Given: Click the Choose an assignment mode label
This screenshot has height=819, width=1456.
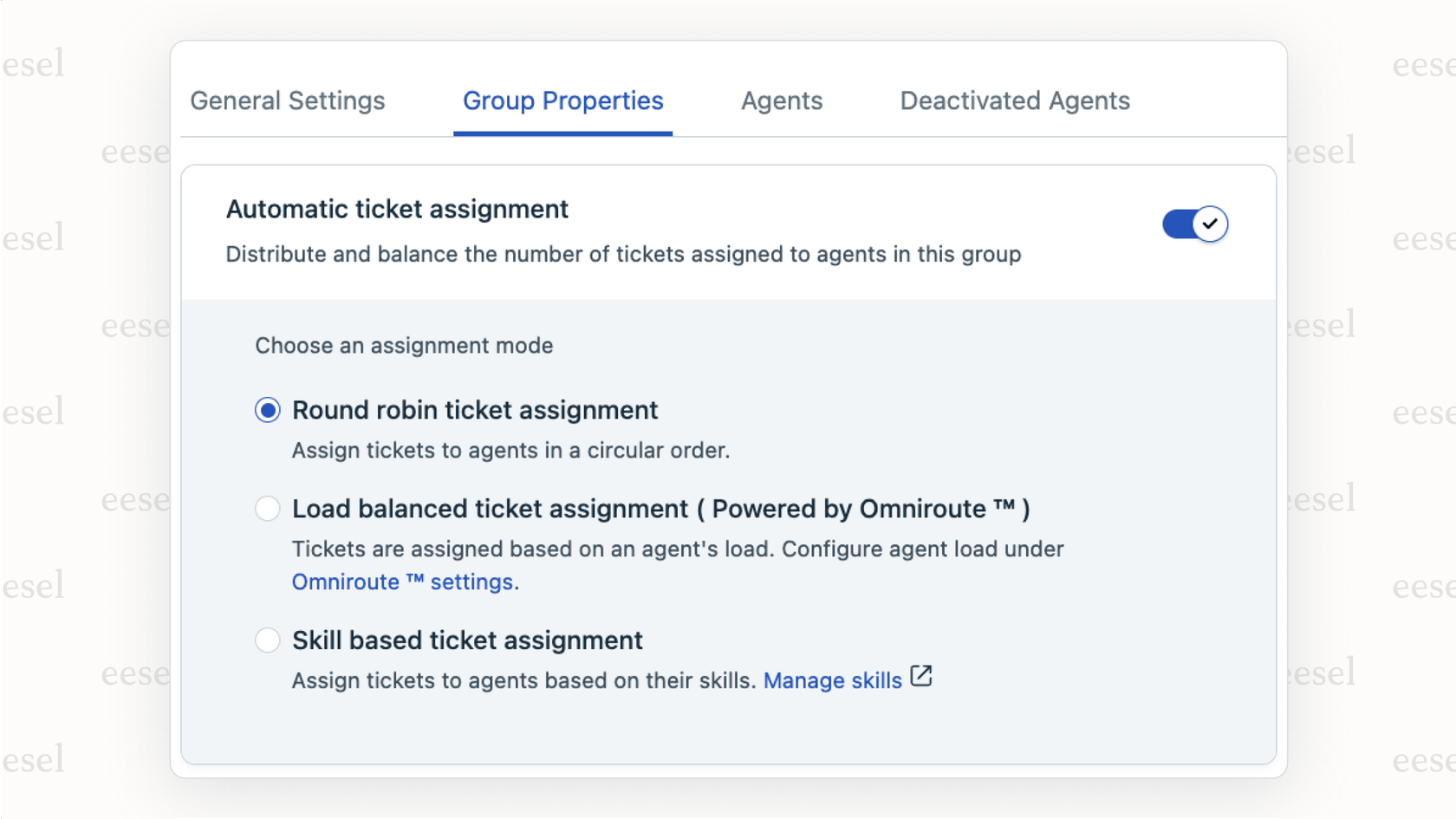Looking at the screenshot, I should coord(404,345).
